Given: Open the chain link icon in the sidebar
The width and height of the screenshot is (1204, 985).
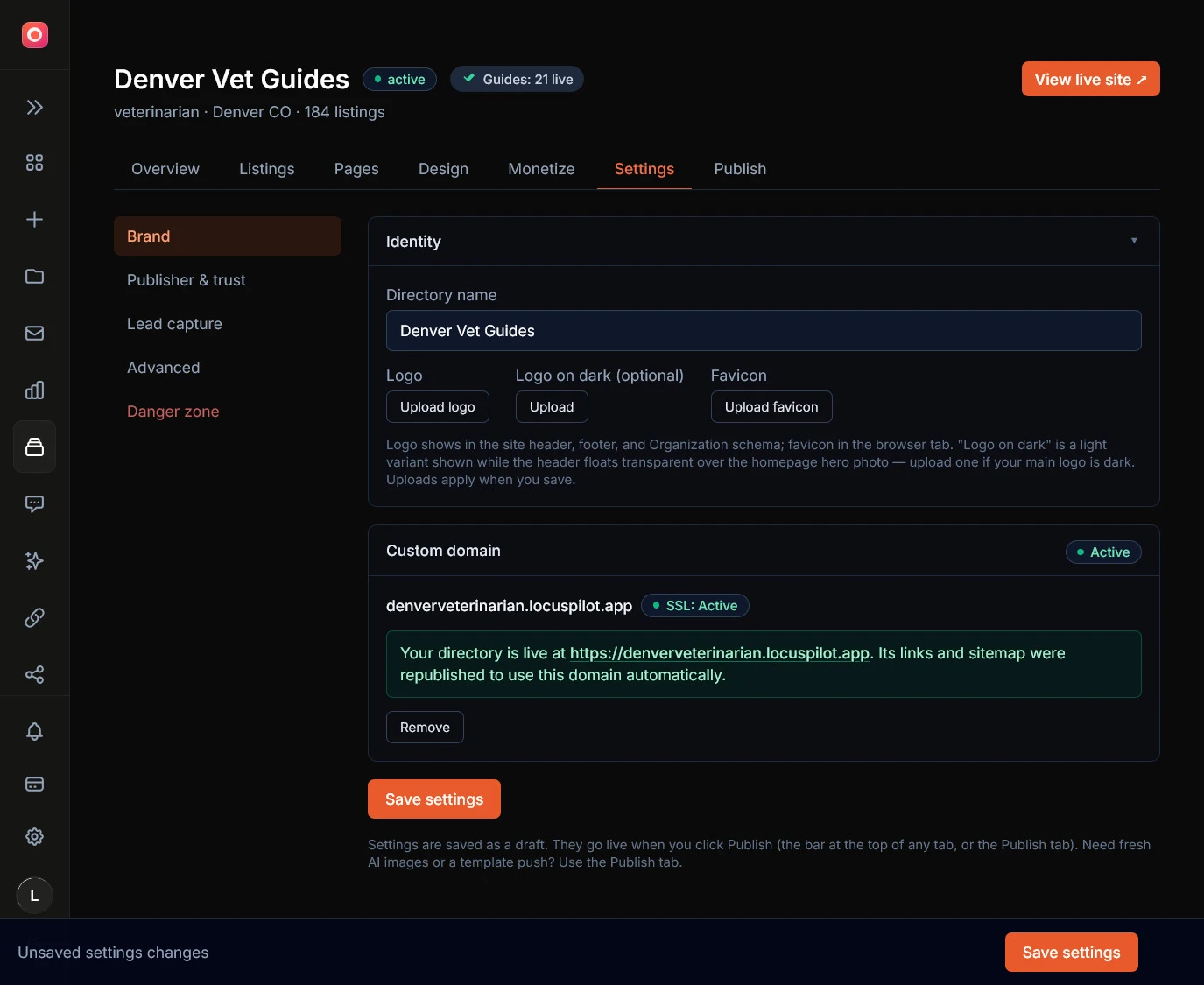Looking at the screenshot, I should (x=35, y=618).
